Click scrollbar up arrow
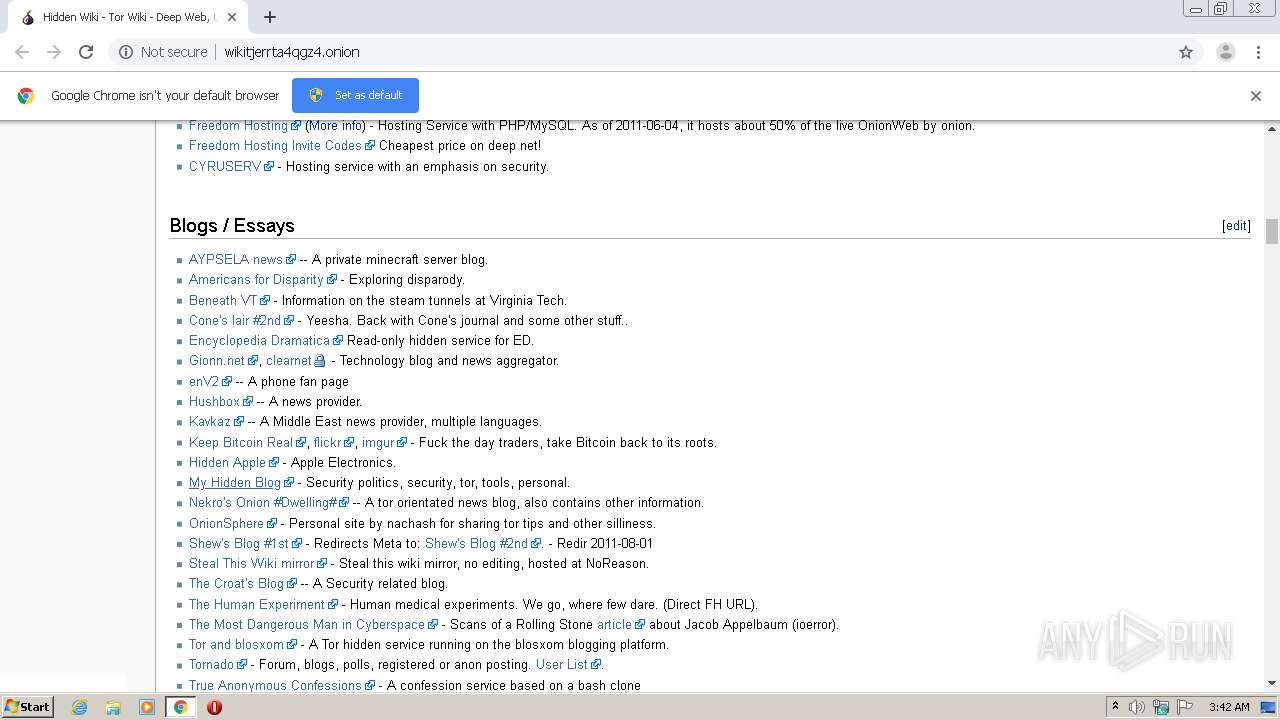This screenshot has height=720, width=1280. pyautogui.click(x=1272, y=129)
